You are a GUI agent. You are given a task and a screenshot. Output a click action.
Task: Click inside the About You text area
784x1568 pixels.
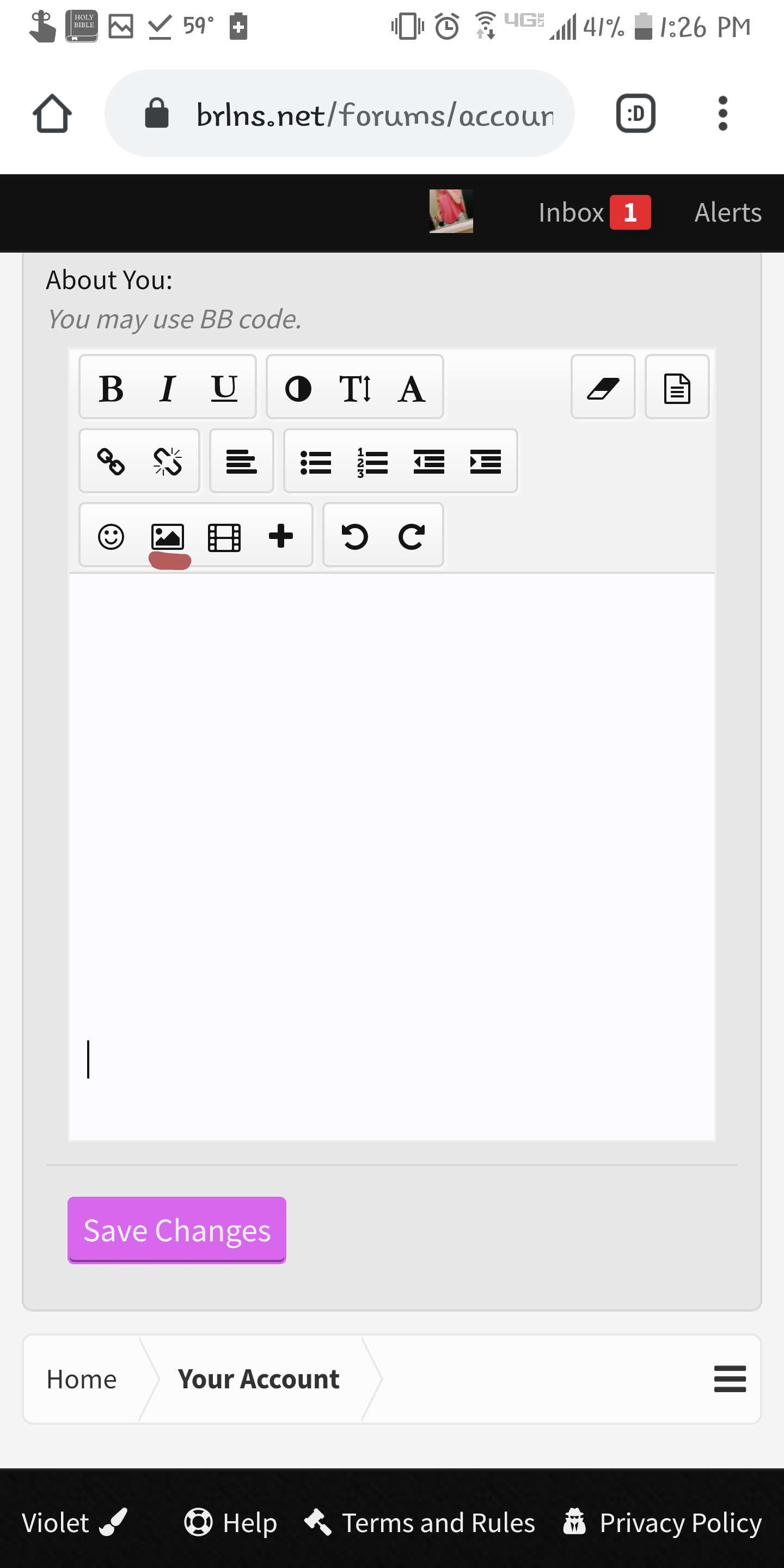coord(392,856)
